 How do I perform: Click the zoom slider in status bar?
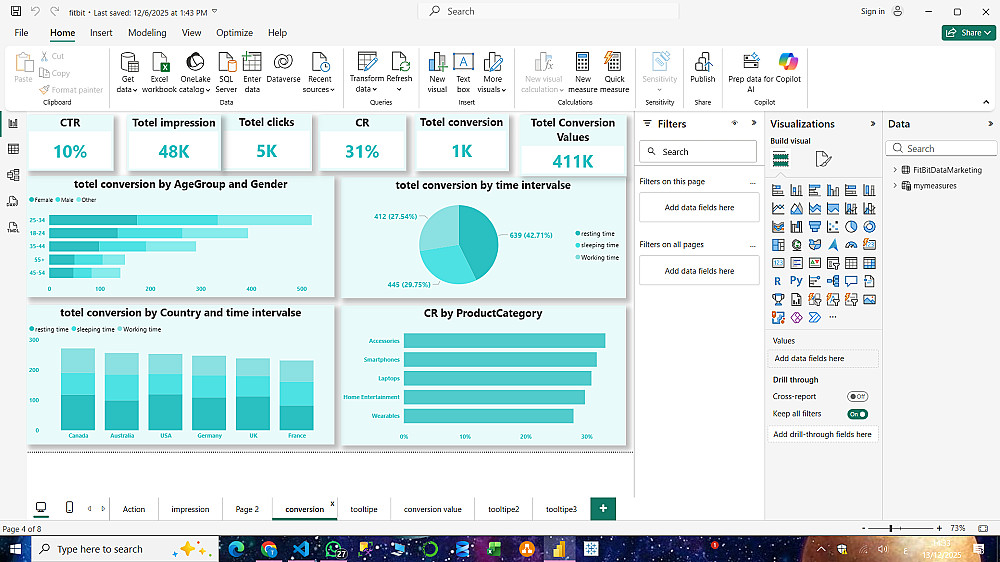pos(890,528)
